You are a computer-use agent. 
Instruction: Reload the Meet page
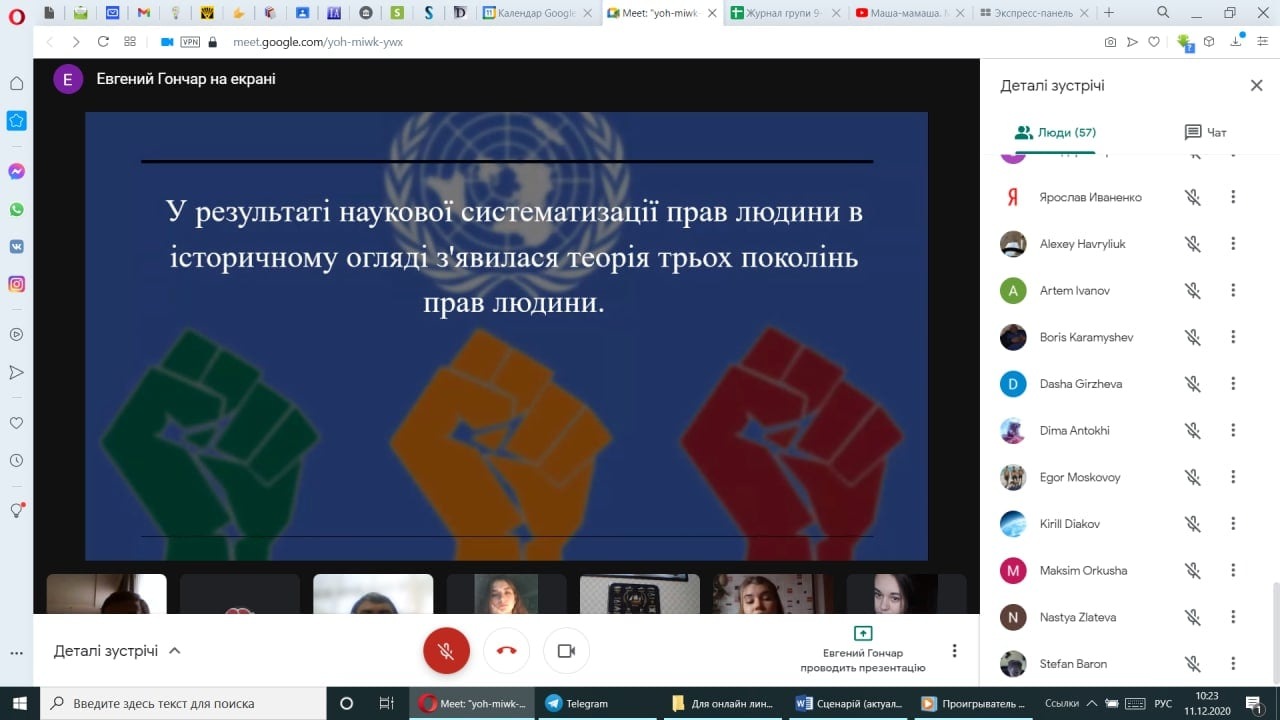(103, 42)
